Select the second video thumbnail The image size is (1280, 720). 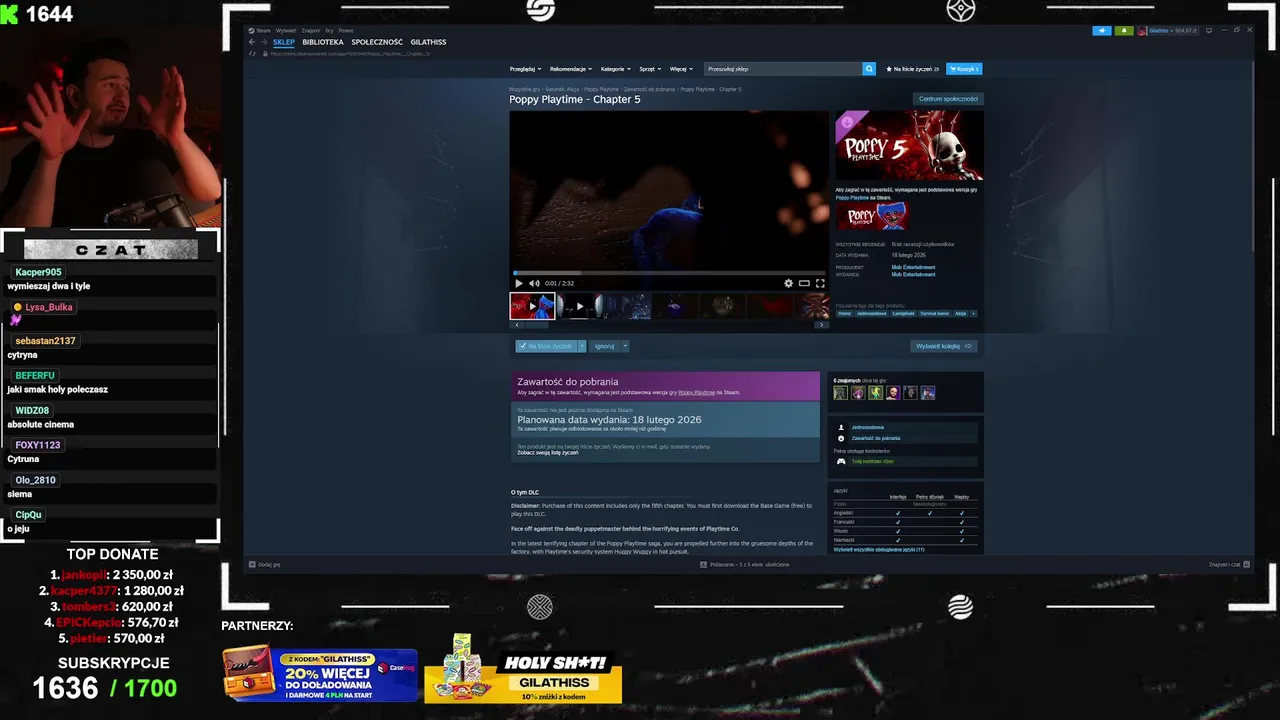pos(580,306)
